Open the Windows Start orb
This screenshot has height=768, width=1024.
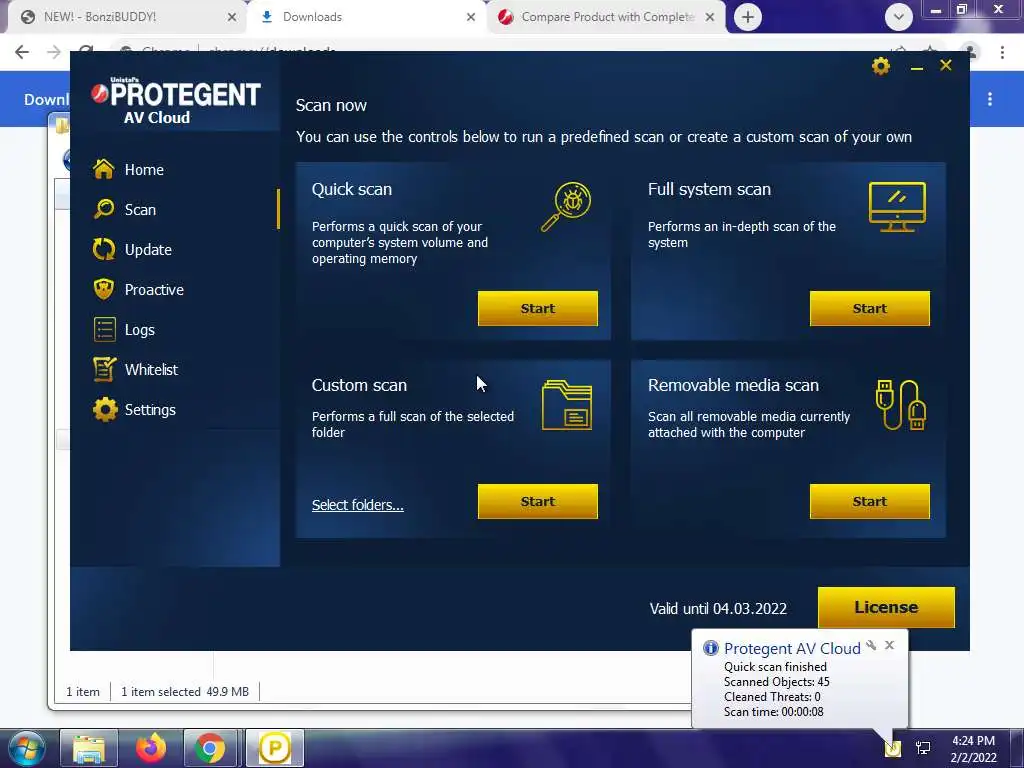point(27,748)
